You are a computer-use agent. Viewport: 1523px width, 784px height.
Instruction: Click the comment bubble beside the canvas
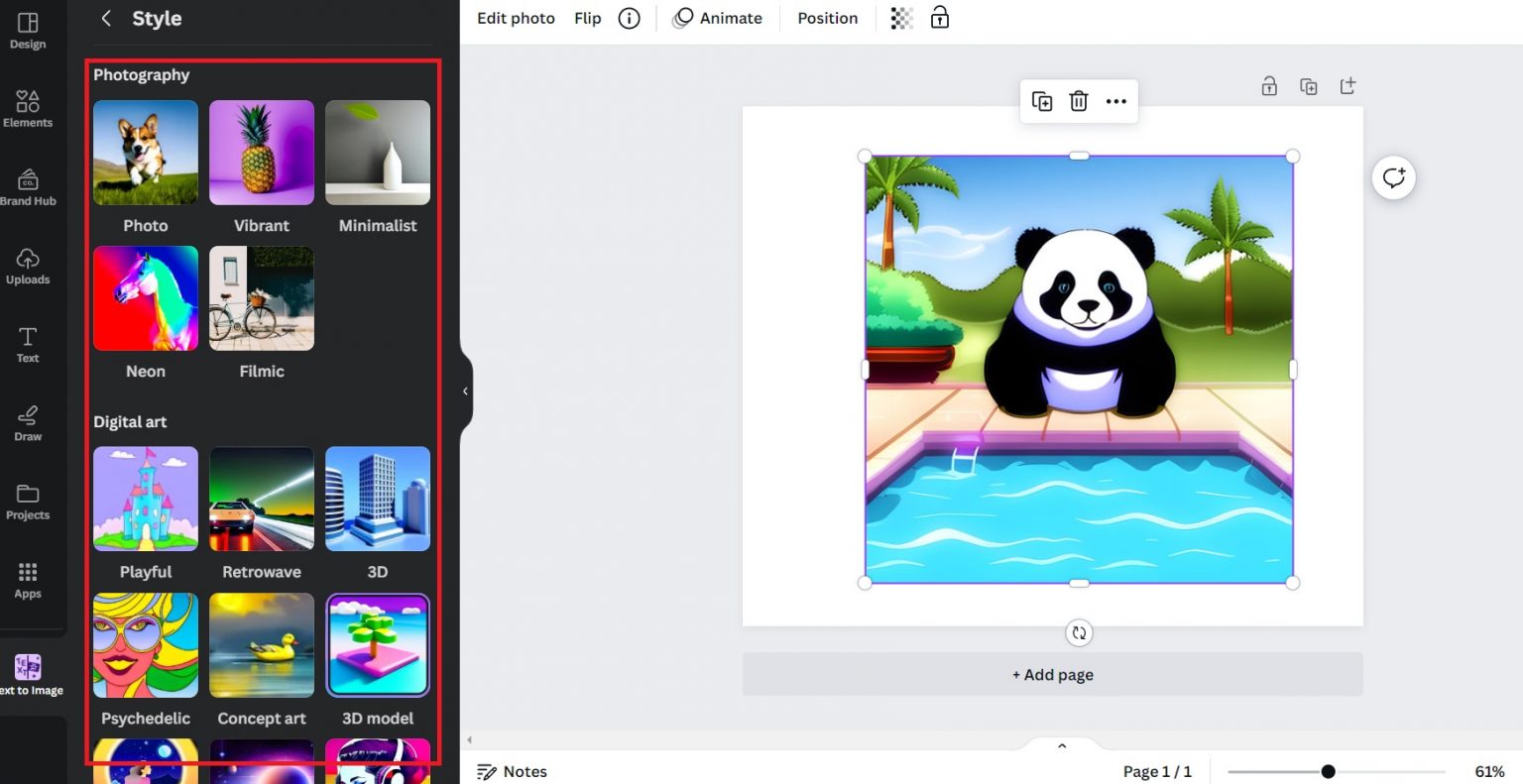point(1393,177)
